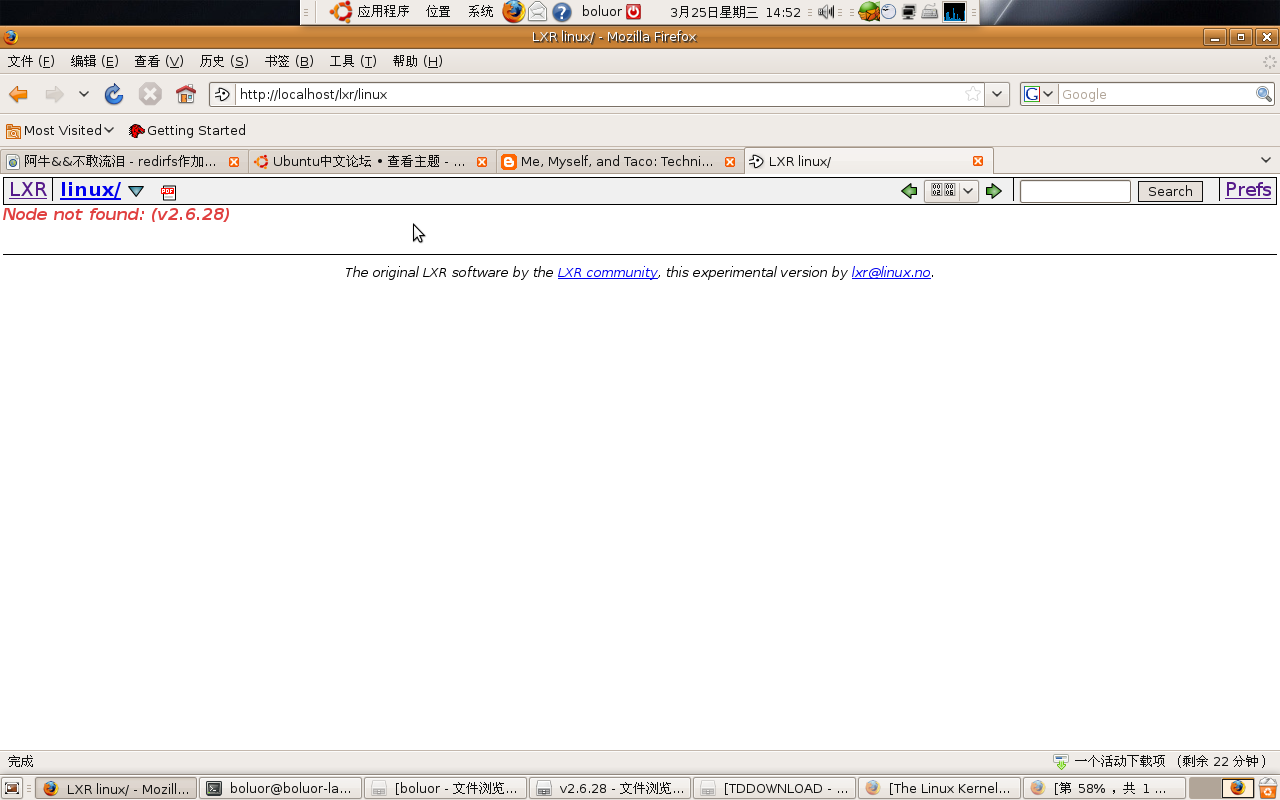1280x800 pixels.
Task: Open the 书签 (B) menu
Action: click(x=289, y=61)
